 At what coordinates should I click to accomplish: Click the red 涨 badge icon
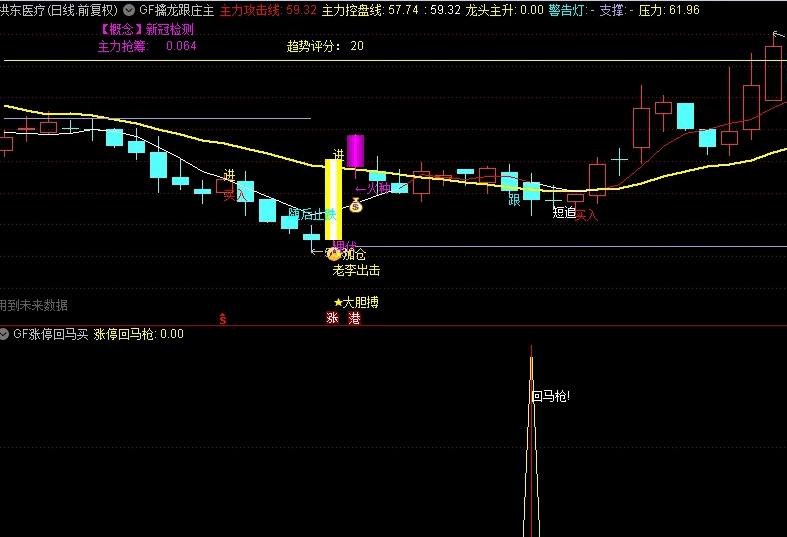coord(332,318)
